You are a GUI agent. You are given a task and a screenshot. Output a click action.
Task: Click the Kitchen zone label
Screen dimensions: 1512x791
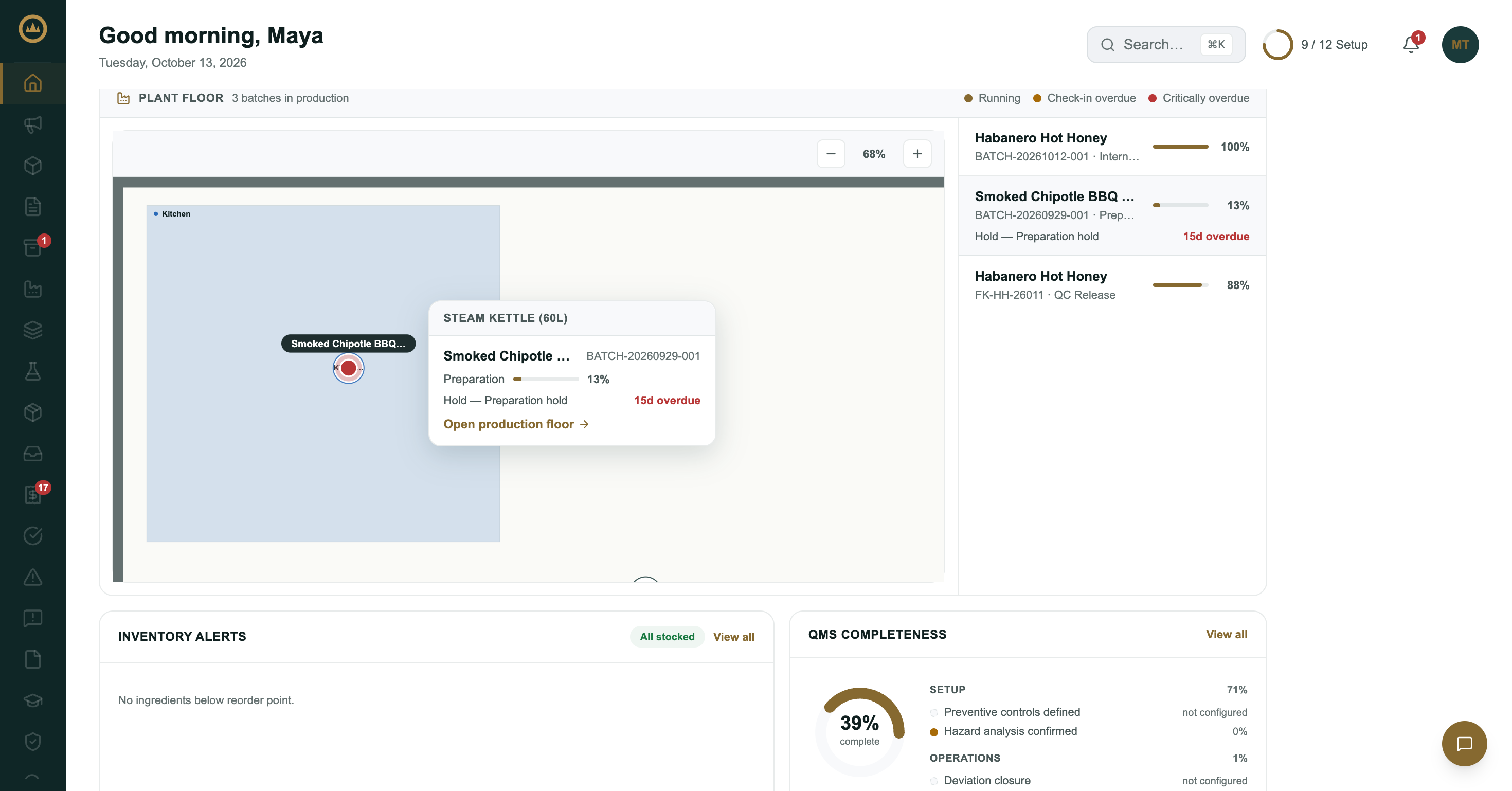(x=175, y=213)
